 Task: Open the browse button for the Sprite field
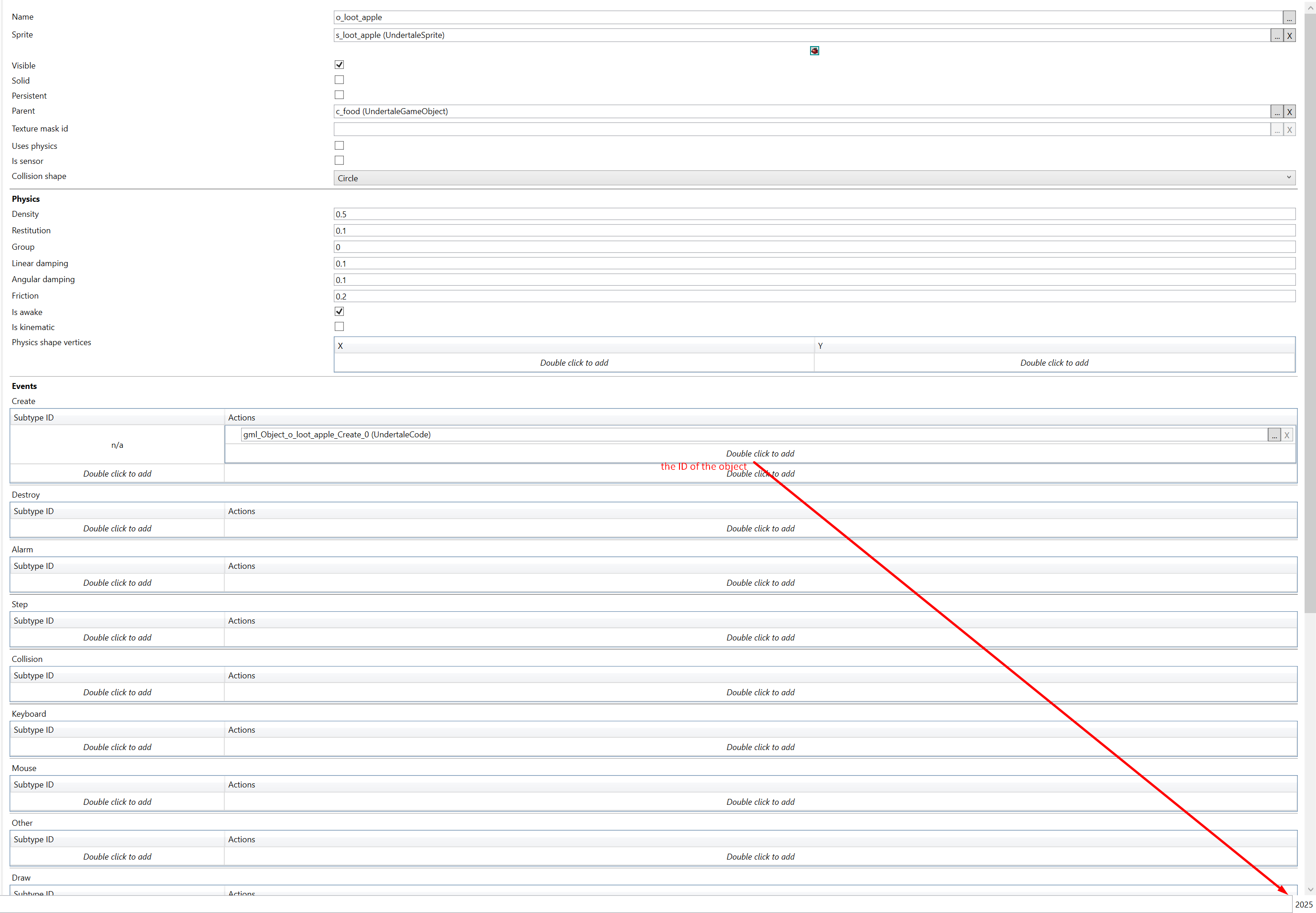(x=1277, y=36)
